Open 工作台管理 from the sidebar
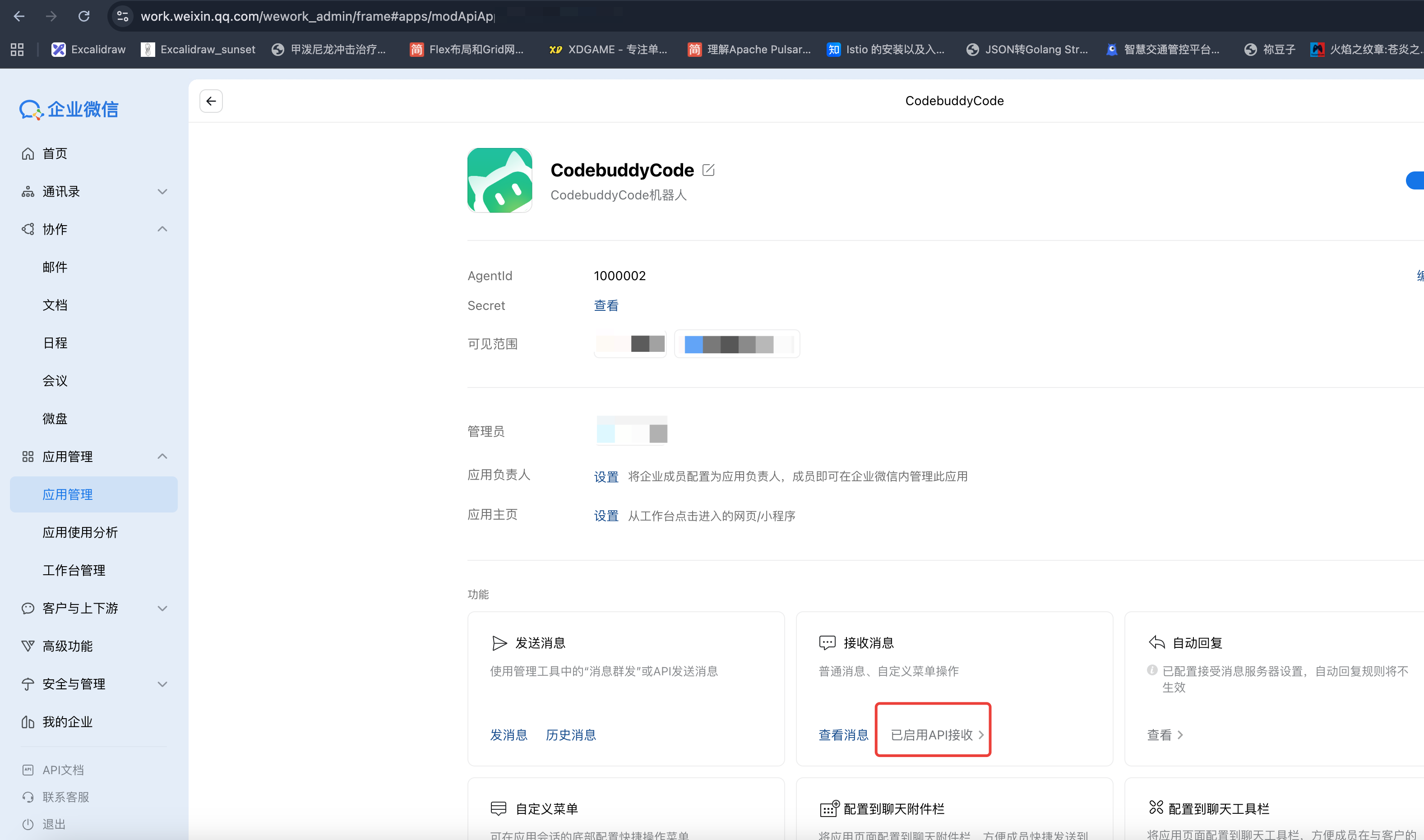The width and height of the screenshot is (1424, 840). pyautogui.click(x=74, y=570)
